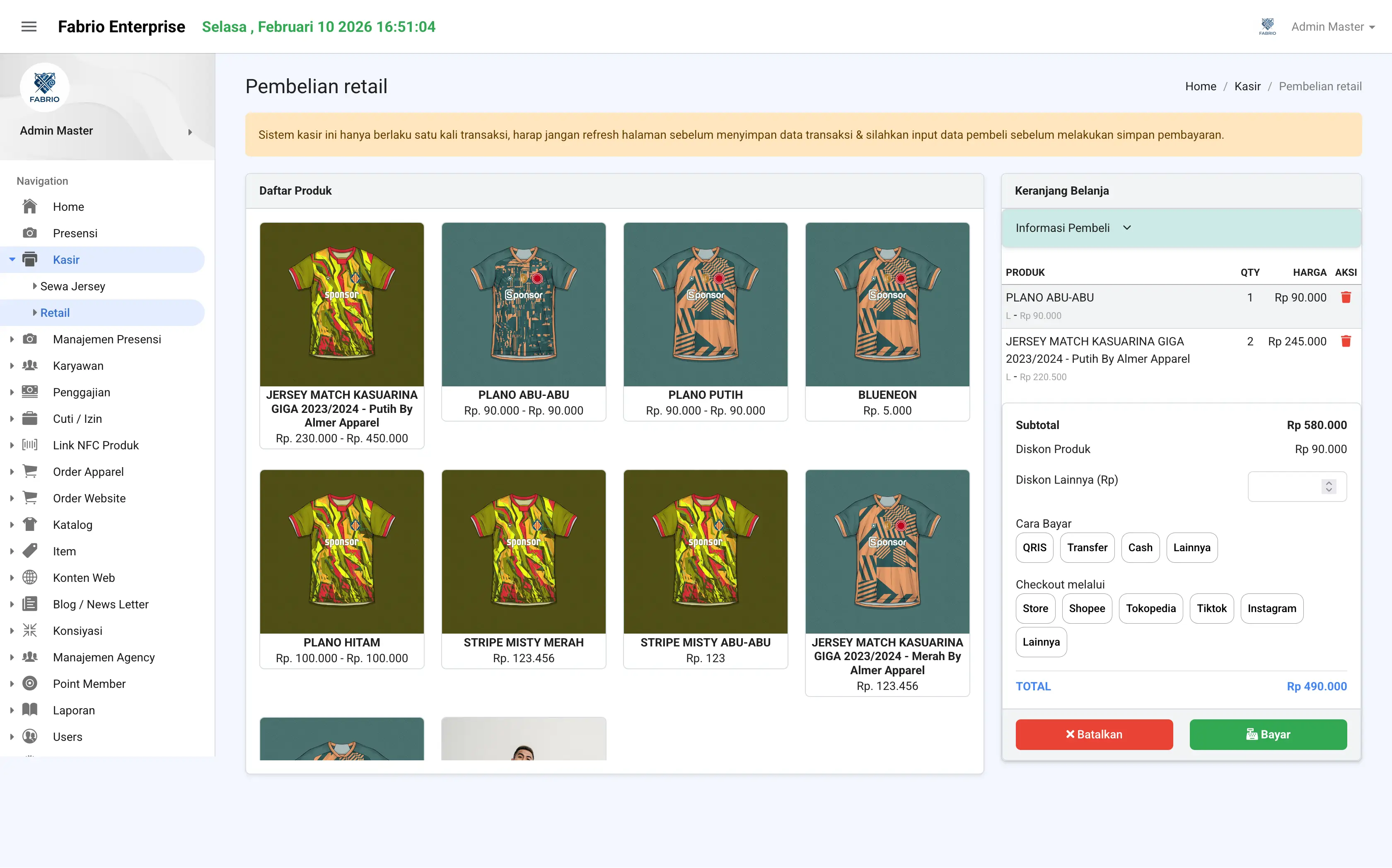Click the Order Apparel cart icon
Image resolution: width=1392 pixels, height=868 pixels.
coord(30,471)
